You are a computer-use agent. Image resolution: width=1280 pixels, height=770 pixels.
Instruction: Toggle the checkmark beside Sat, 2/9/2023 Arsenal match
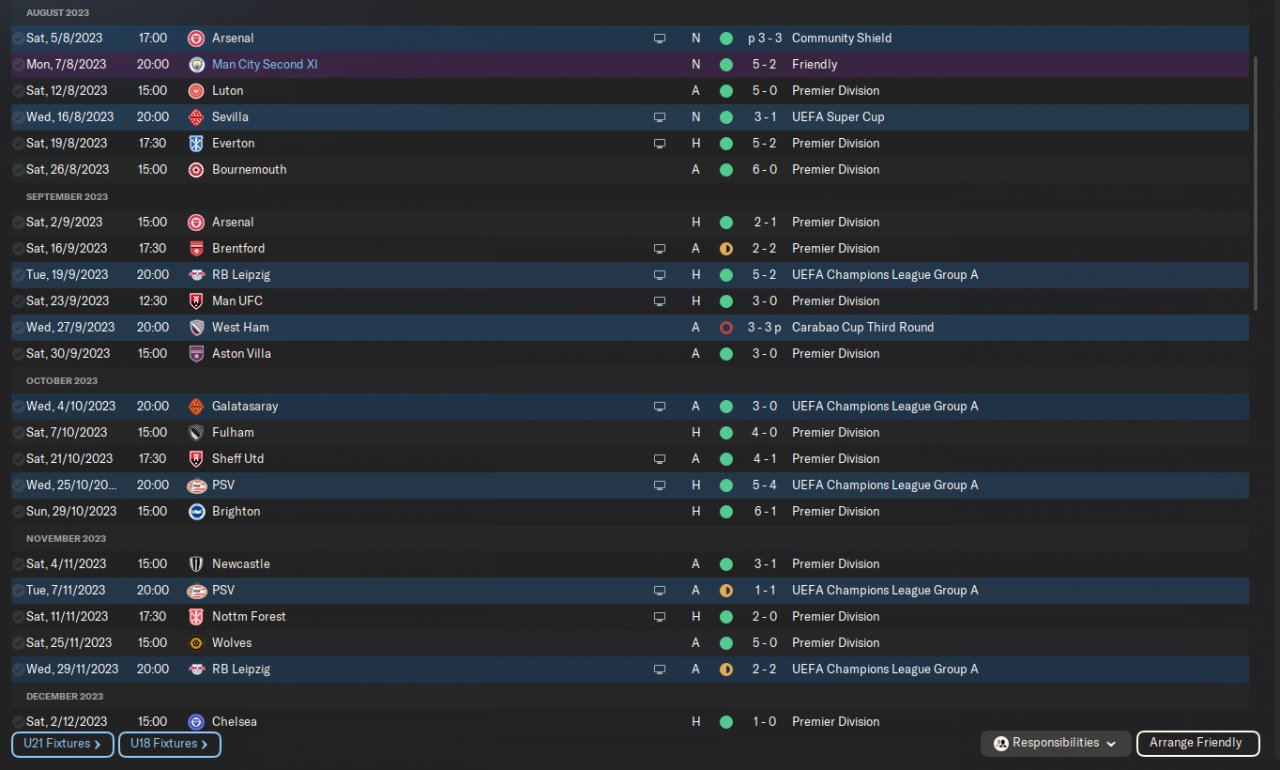18,223
